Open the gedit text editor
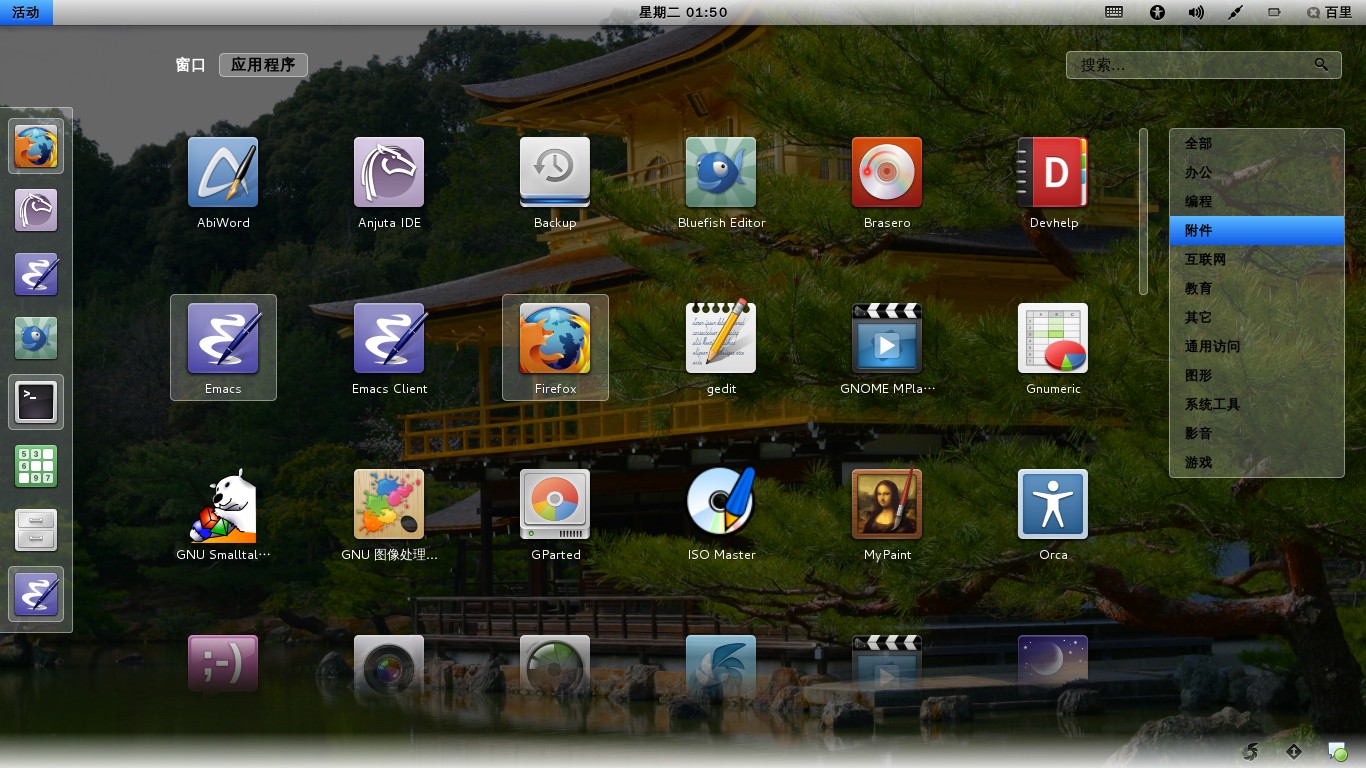1366x768 pixels. (721, 348)
